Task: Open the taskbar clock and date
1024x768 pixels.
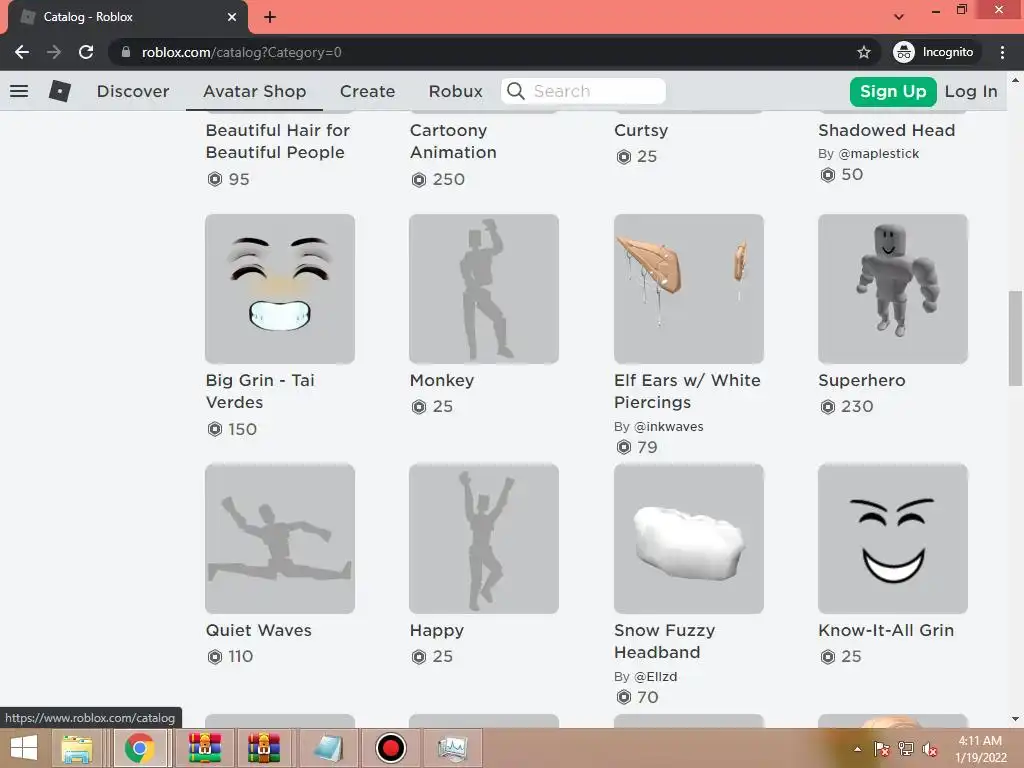Action: [980, 749]
